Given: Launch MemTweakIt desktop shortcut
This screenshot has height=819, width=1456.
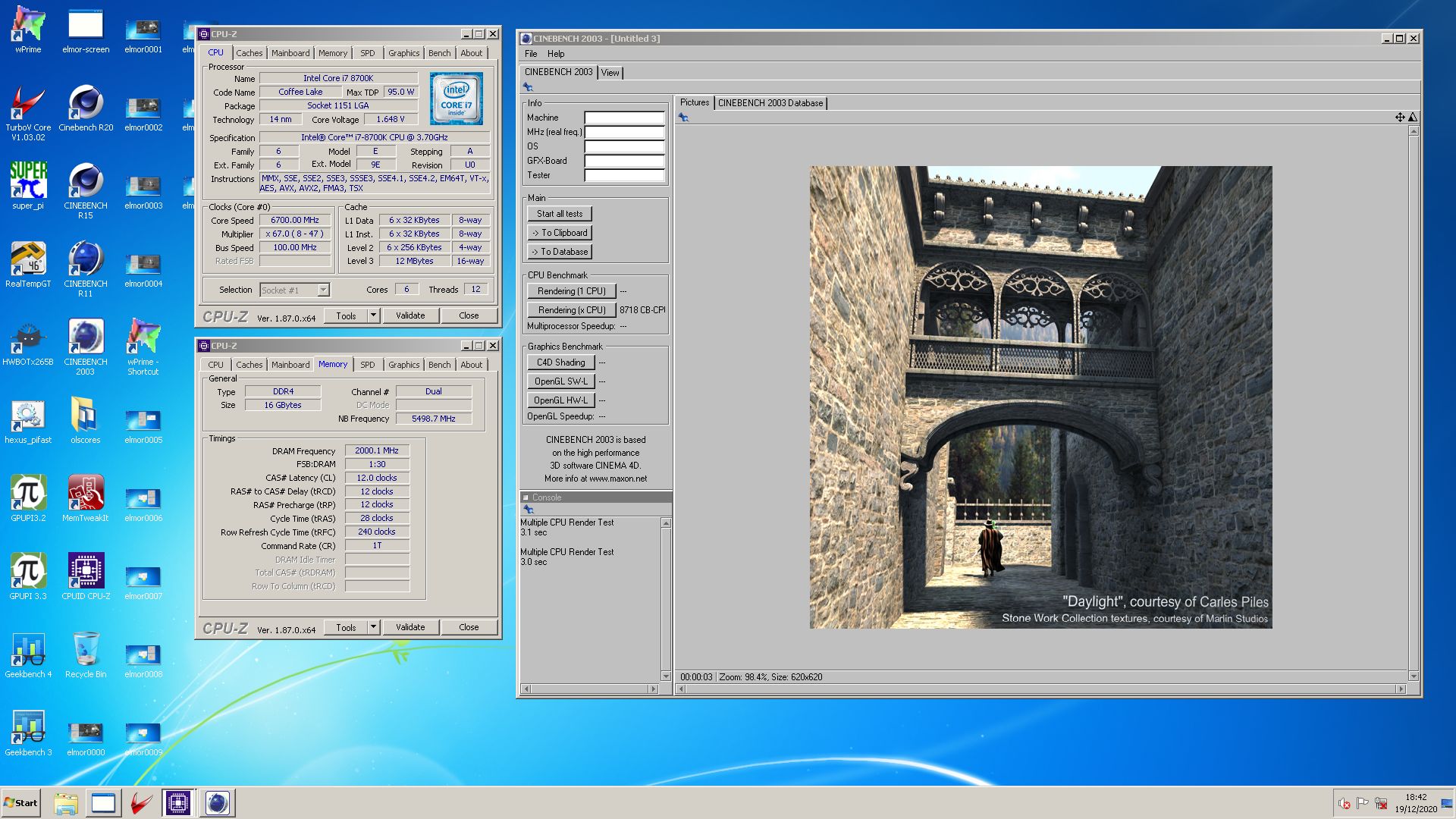Looking at the screenshot, I should (86, 499).
